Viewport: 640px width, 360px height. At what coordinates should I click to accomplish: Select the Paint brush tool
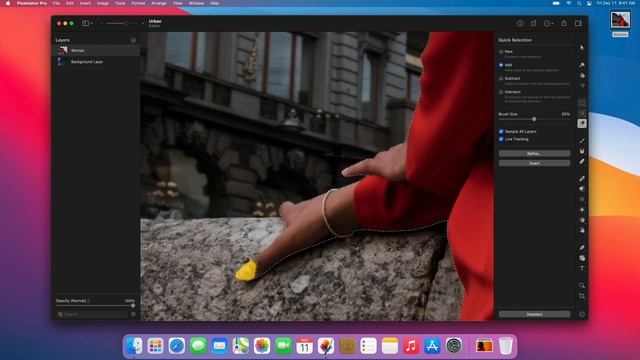[582, 141]
